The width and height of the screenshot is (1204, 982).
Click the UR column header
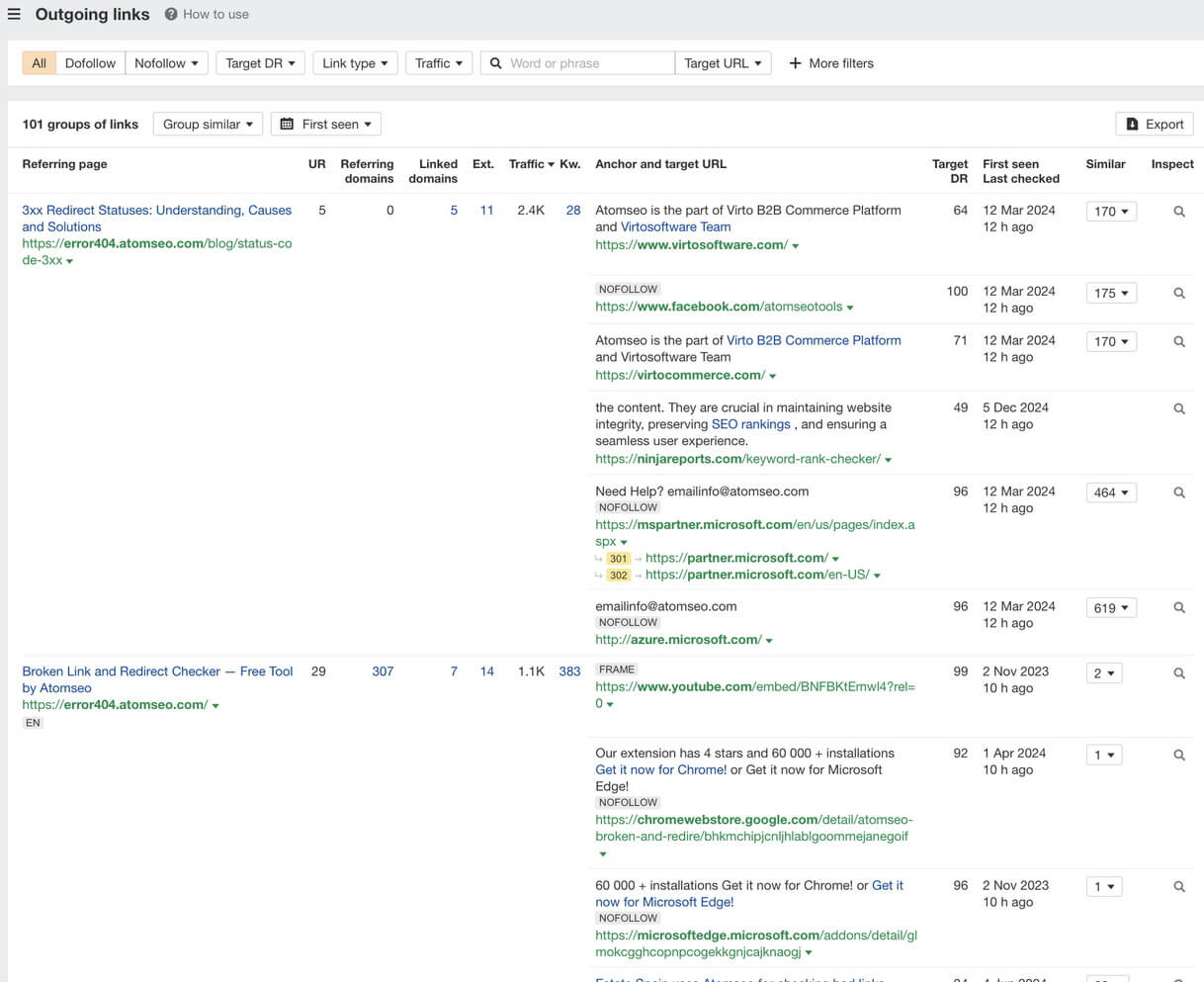[316, 164]
